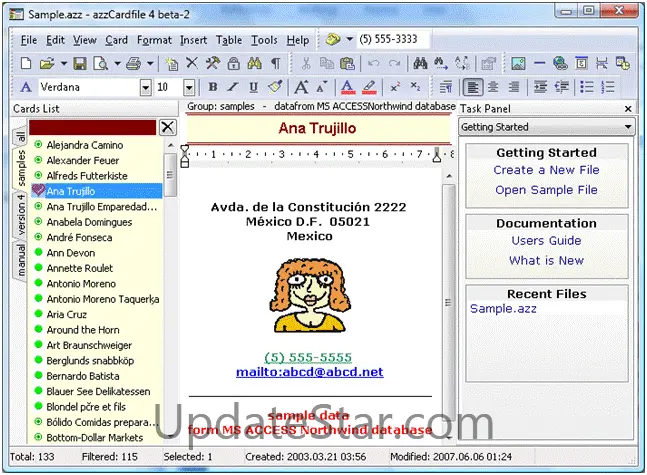Click black binoculars find text icon
Image resolution: width=647 pixels, height=475 pixels.
pos(420,63)
